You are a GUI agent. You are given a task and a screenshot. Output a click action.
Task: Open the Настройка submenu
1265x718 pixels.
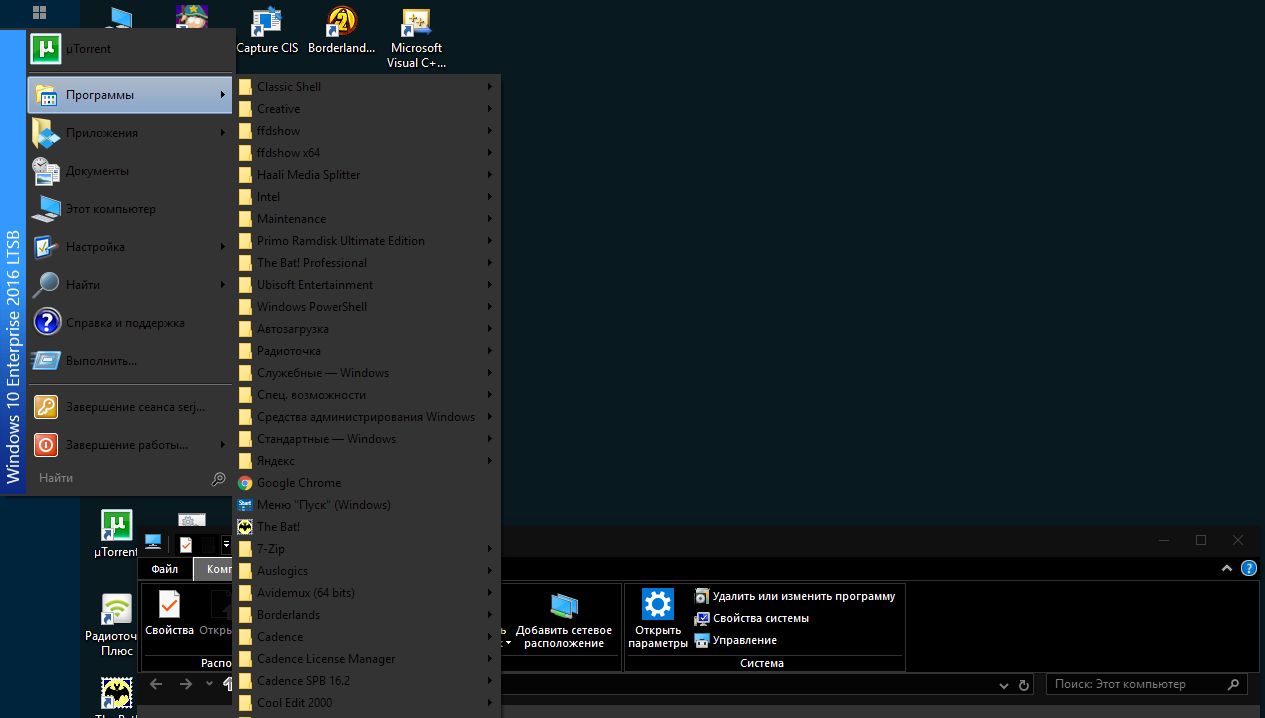tap(130, 247)
